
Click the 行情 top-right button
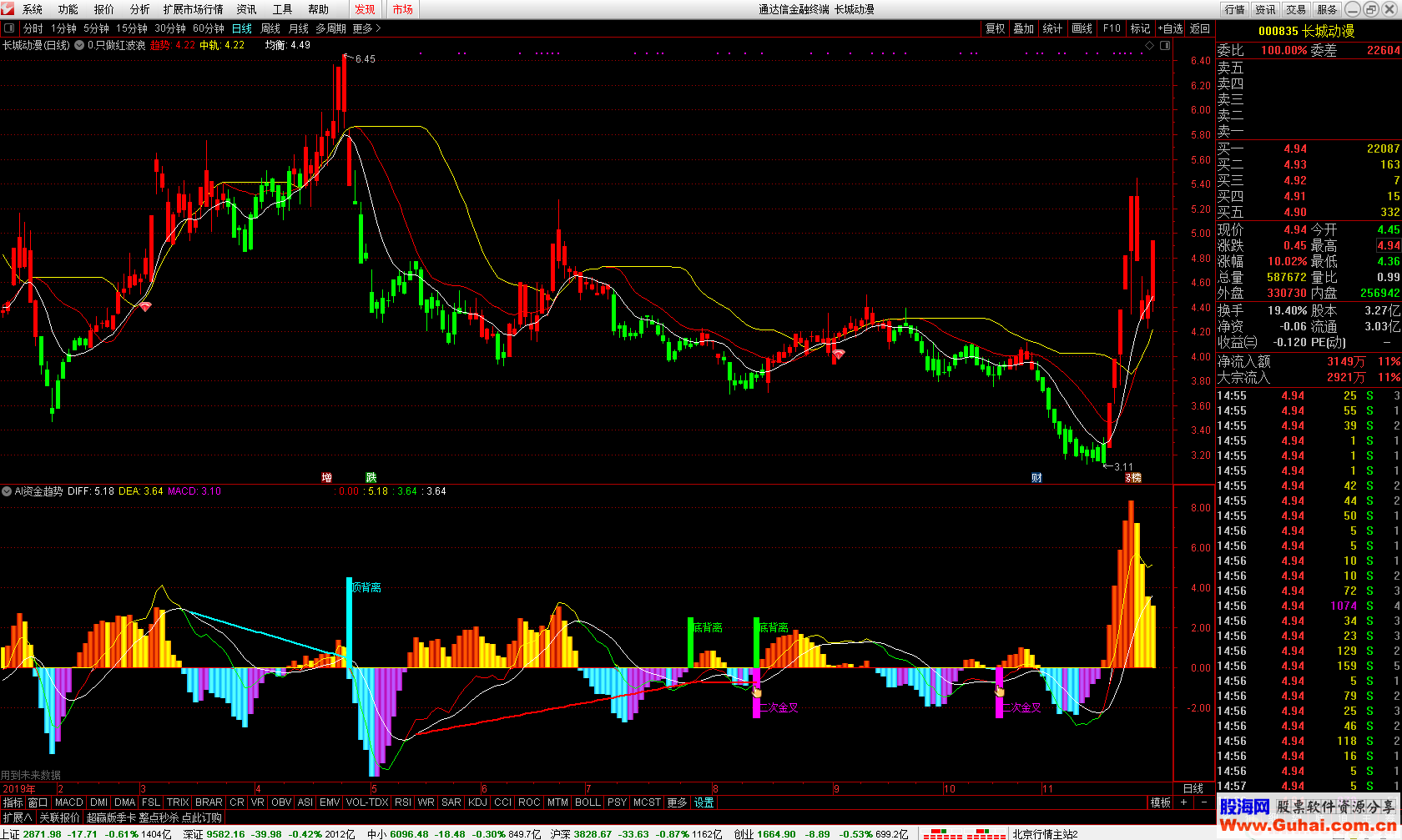coord(1235,9)
